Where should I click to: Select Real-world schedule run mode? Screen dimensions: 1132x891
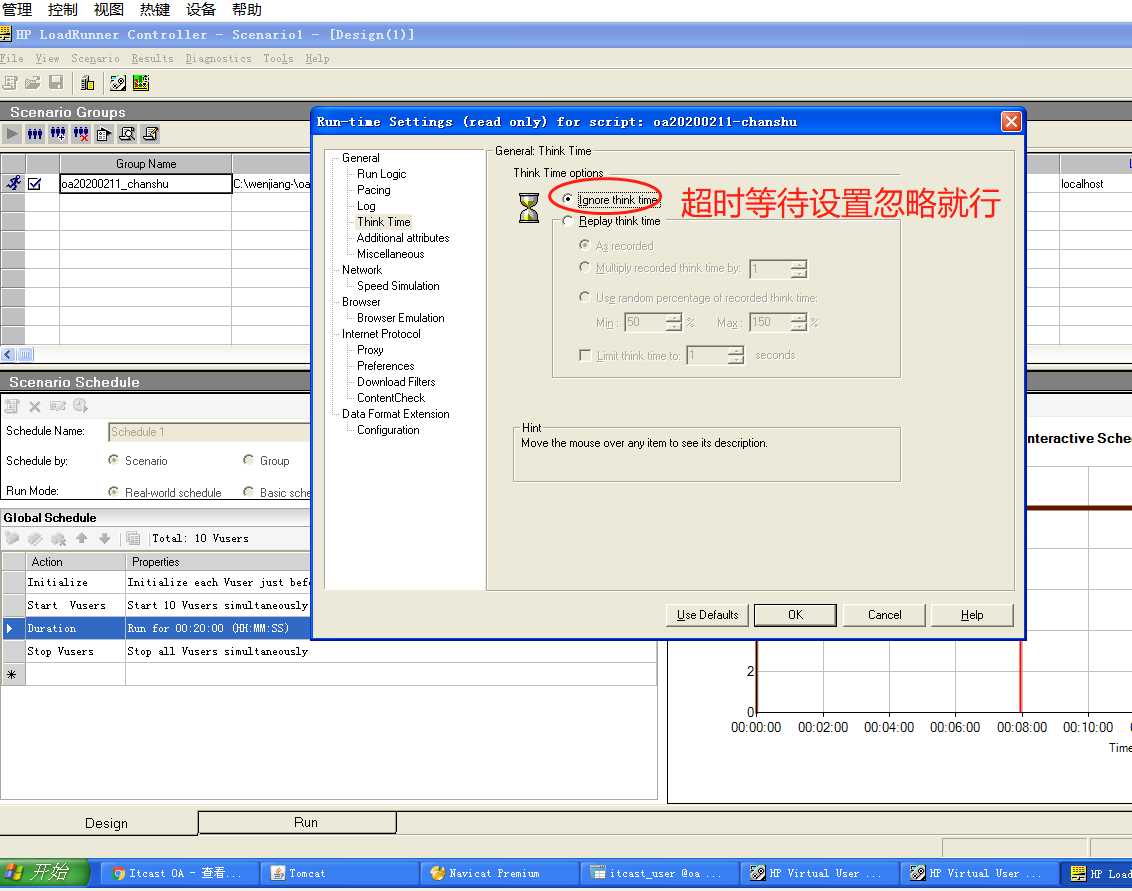pos(113,492)
